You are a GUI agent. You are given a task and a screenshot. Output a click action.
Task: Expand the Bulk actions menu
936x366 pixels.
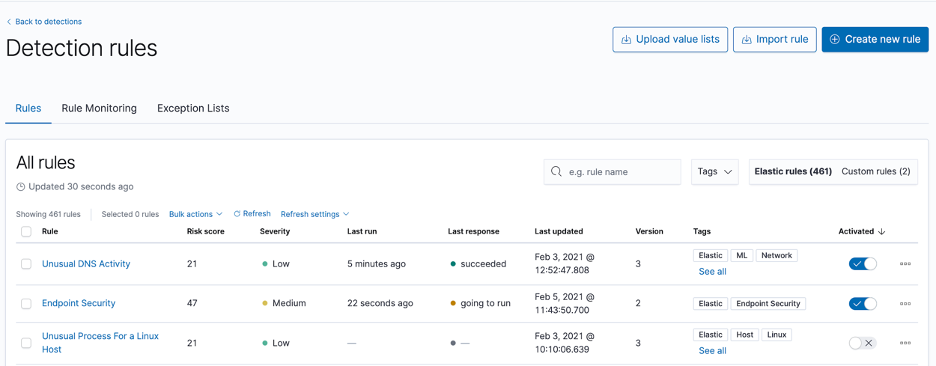coord(196,214)
